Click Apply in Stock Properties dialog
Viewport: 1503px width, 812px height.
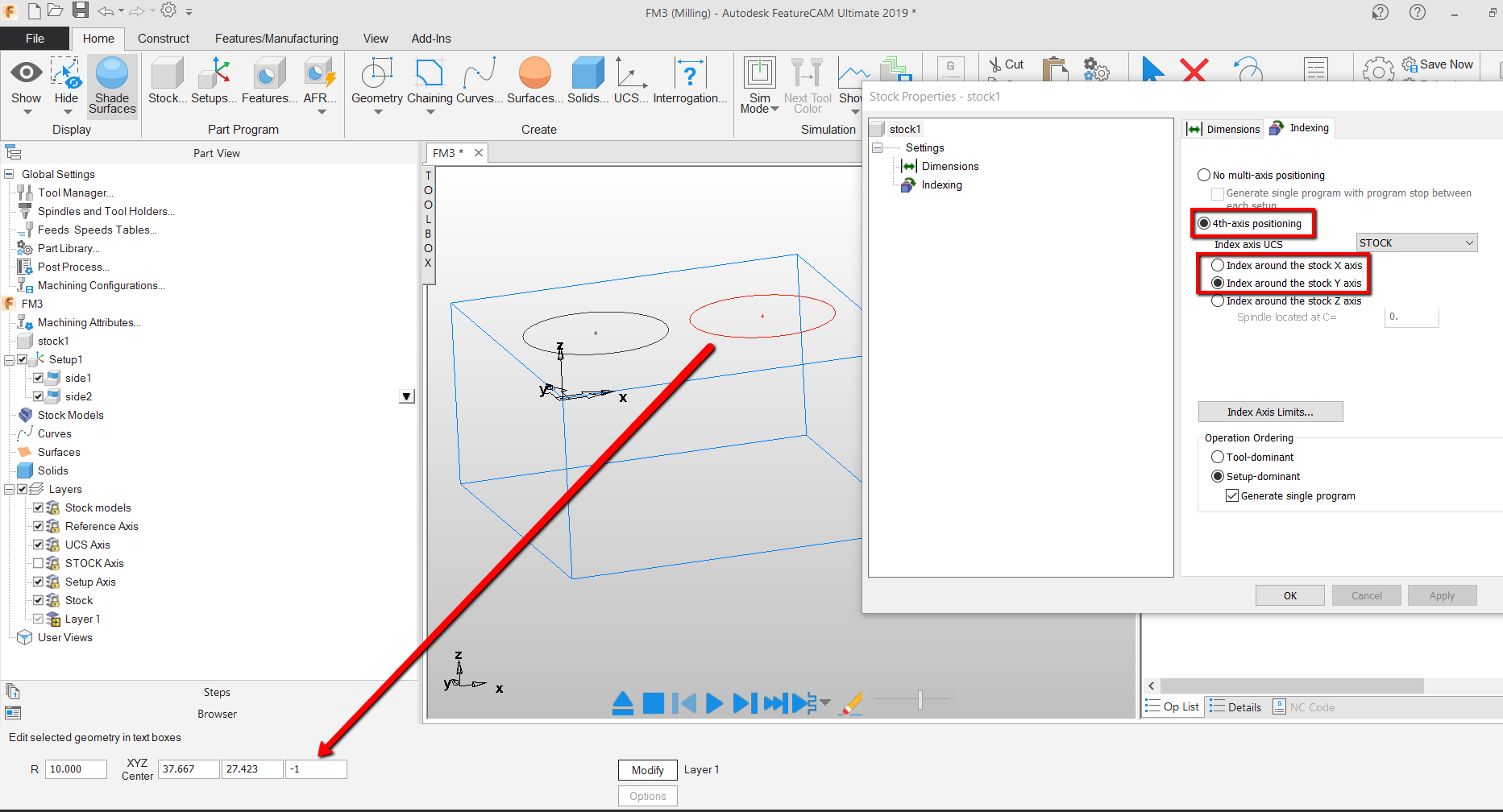coord(1442,595)
